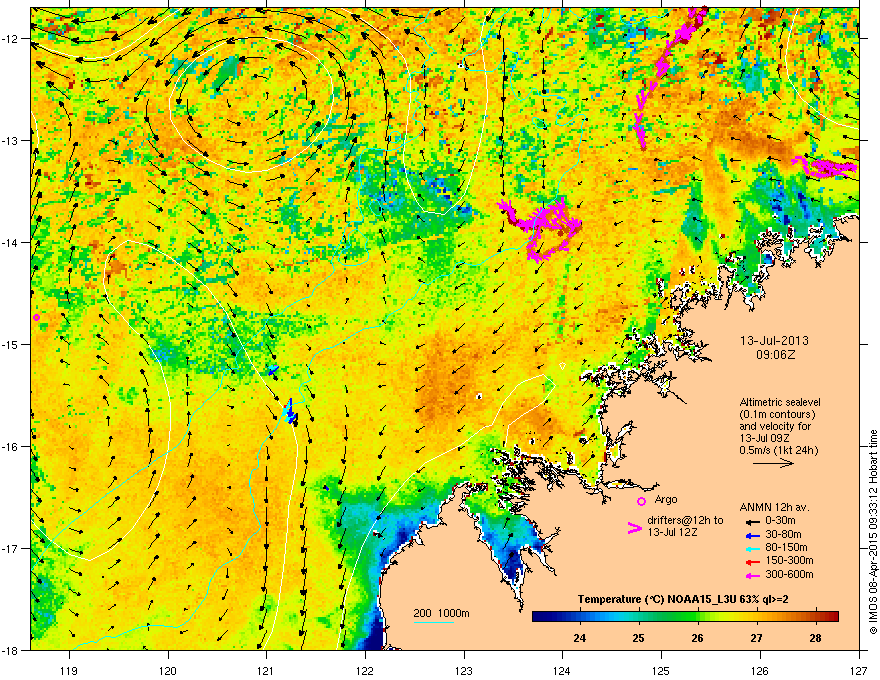Image resolution: width=880 pixels, height=680 pixels.
Task: Click the '125' longitude axis label
Action: click(x=661, y=670)
